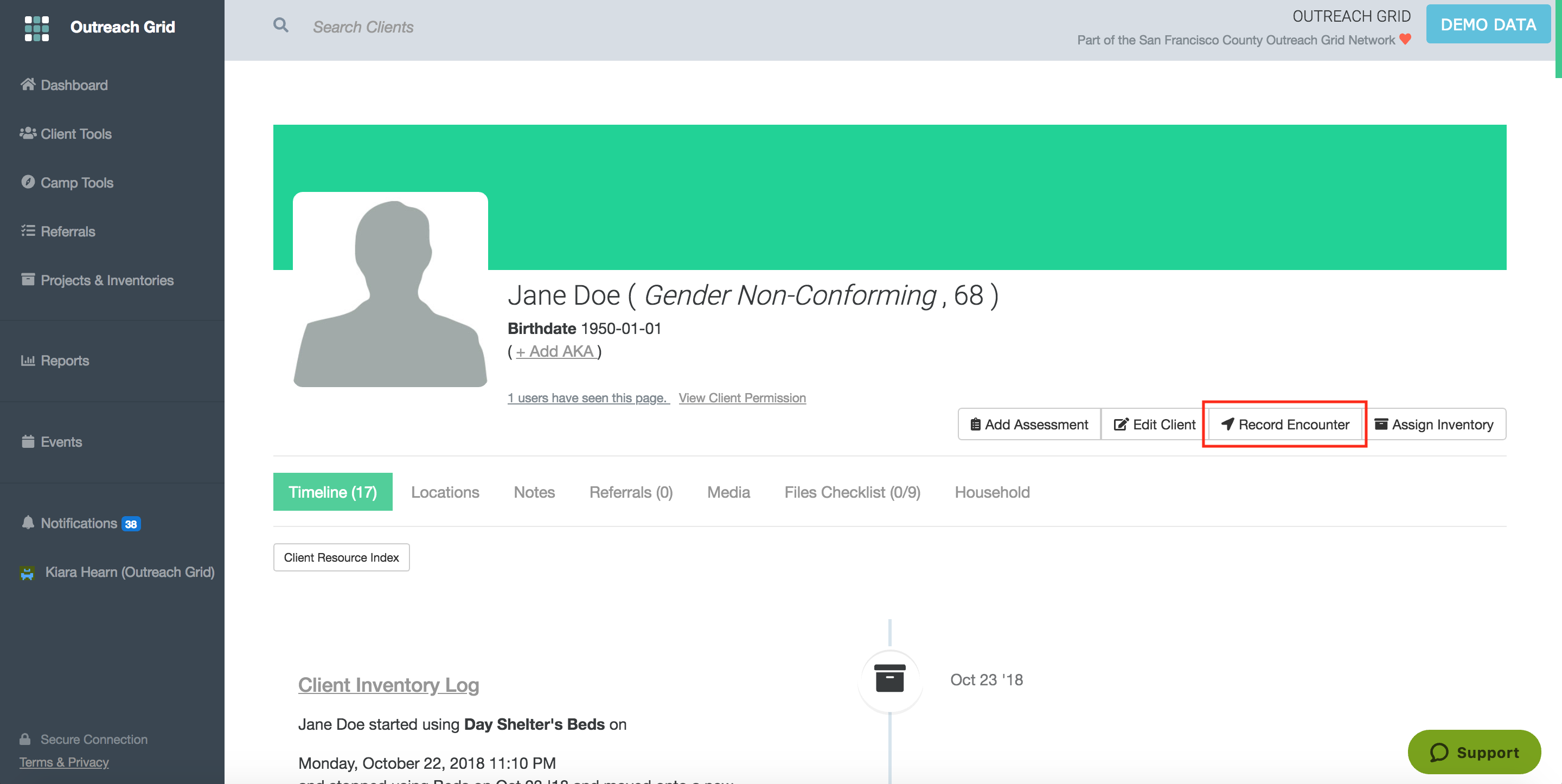Click the View Client Permission link
Image resolution: width=1562 pixels, height=784 pixels.
click(741, 398)
